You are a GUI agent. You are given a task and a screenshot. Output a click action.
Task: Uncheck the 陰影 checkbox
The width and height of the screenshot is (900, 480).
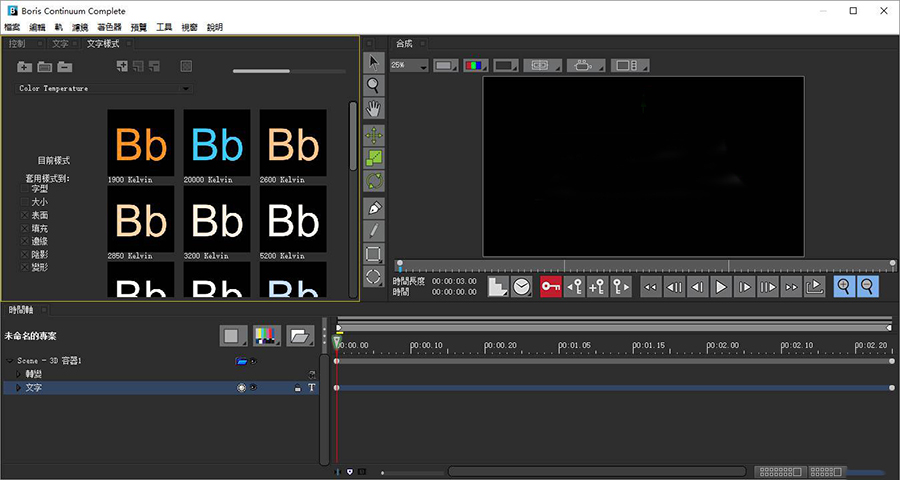(x=24, y=254)
